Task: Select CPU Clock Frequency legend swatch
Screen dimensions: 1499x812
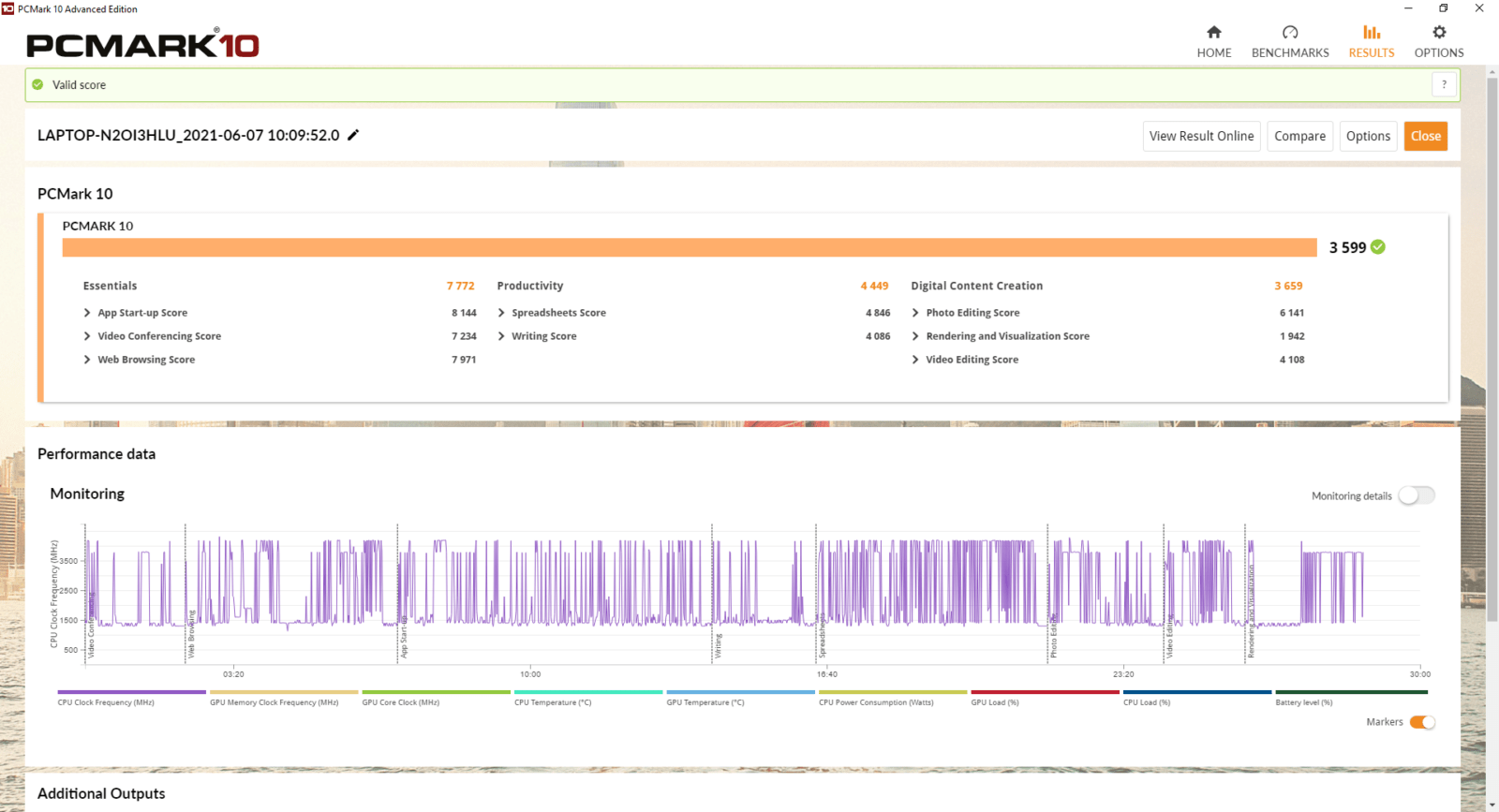Action: pos(132,692)
